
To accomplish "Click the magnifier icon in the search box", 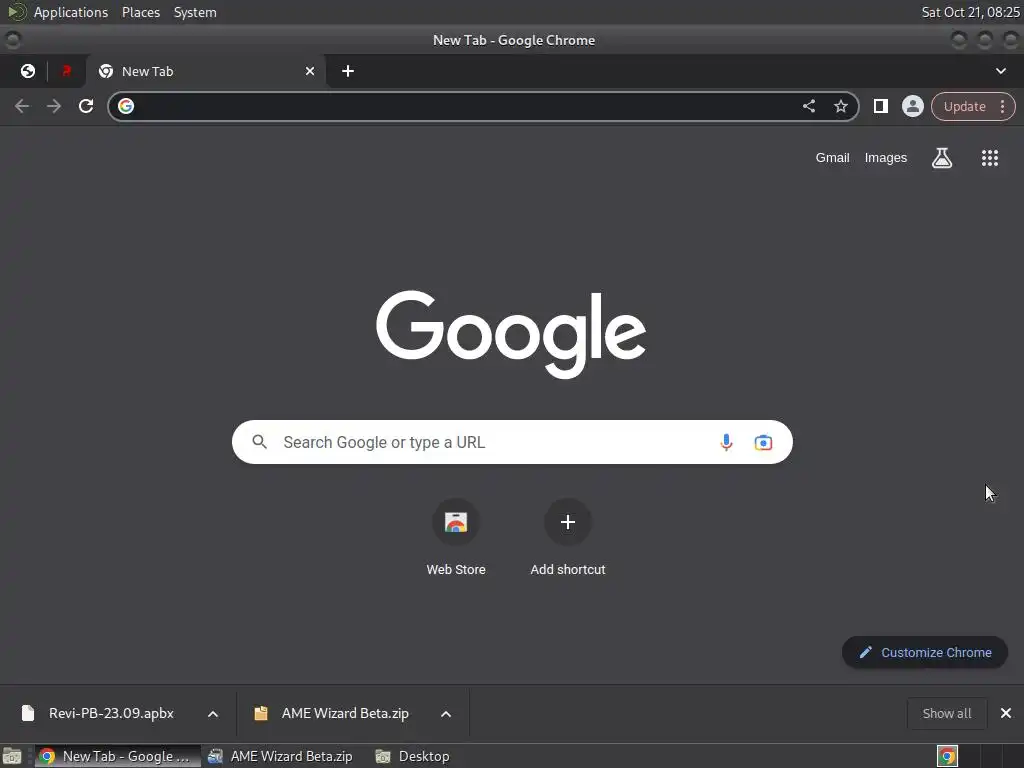I will (259, 442).
